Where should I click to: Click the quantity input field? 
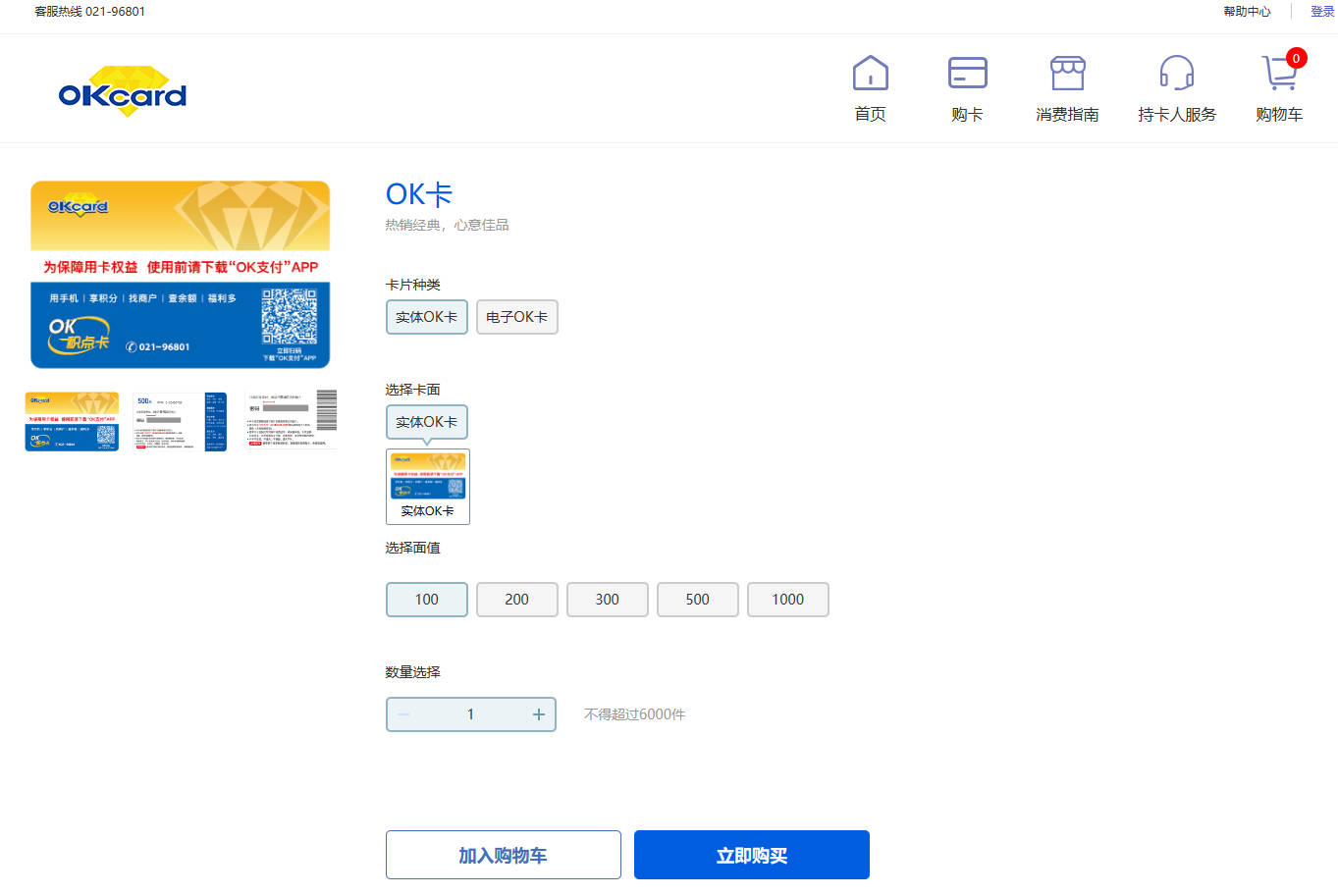471,714
